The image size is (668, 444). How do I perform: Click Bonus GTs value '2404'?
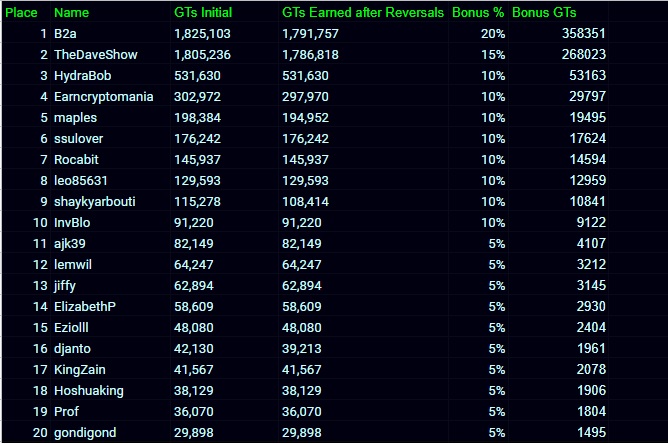coord(591,327)
